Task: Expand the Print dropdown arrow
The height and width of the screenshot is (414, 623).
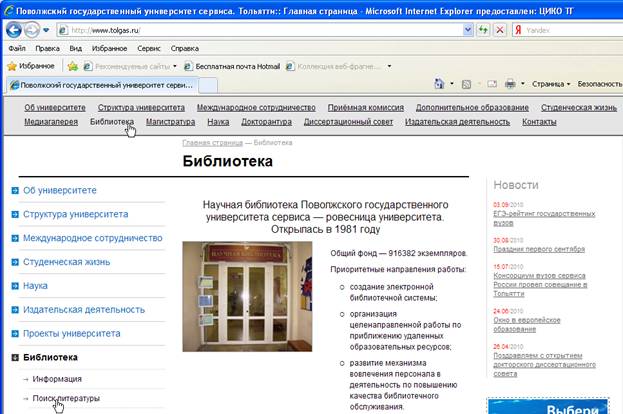Action: 522,84
